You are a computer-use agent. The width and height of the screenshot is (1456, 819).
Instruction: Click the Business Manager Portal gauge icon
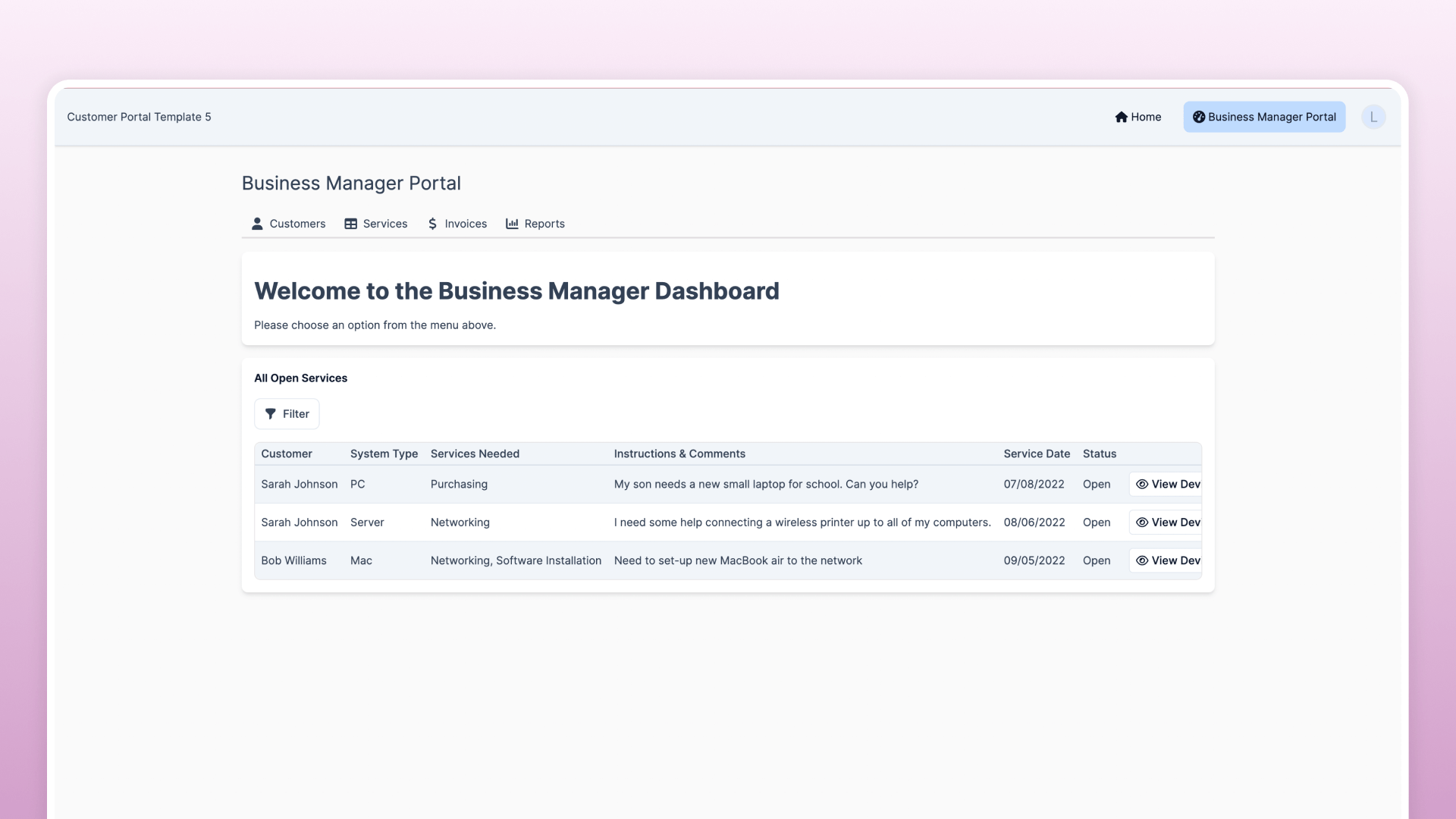click(x=1198, y=117)
